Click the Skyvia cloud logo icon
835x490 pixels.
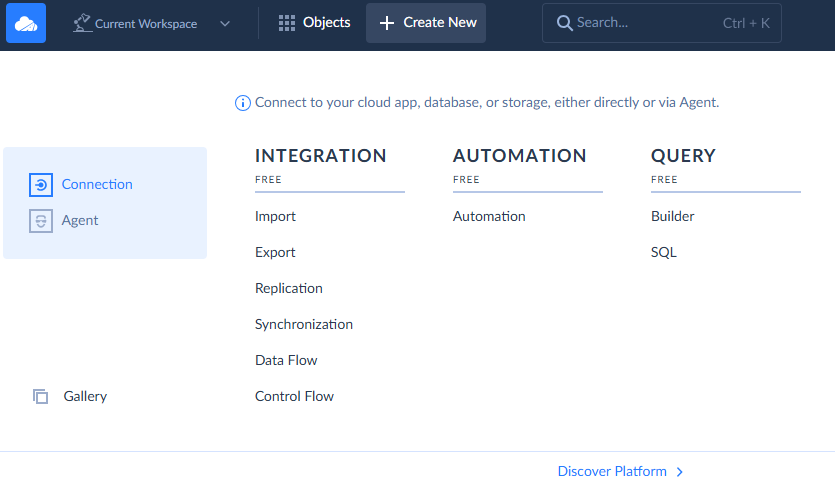point(26,23)
